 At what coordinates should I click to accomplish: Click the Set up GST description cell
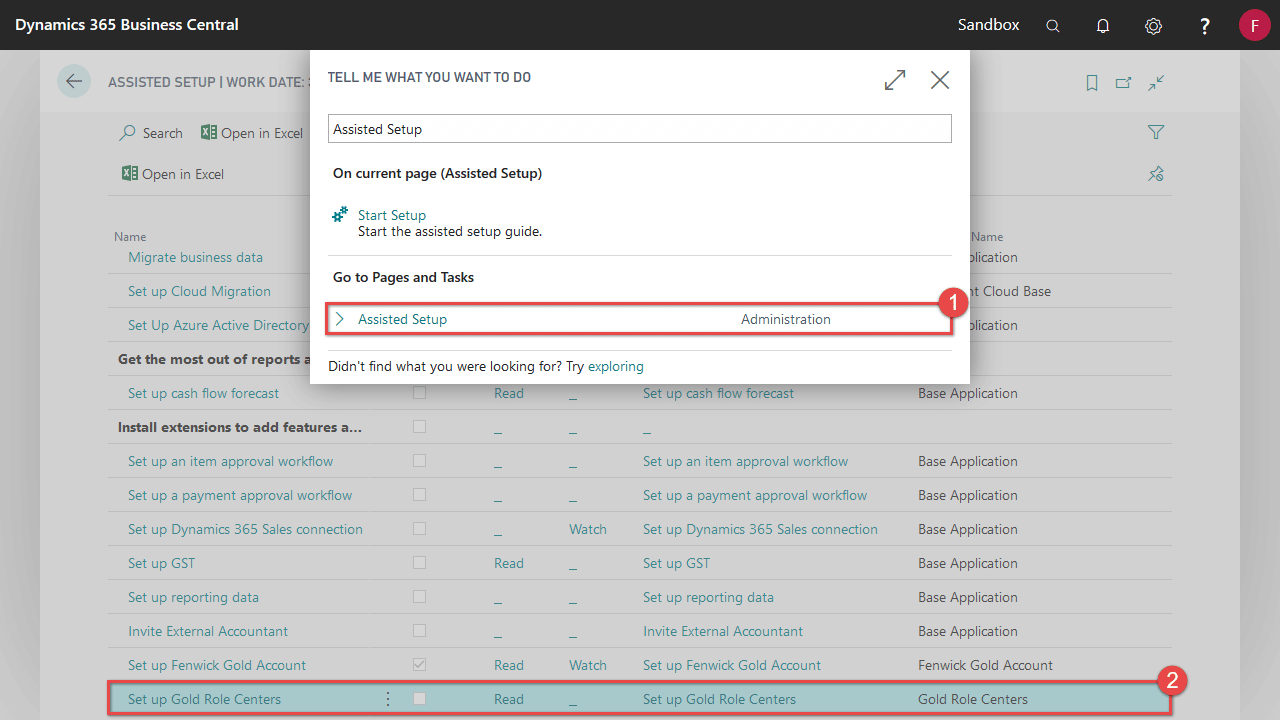point(676,563)
